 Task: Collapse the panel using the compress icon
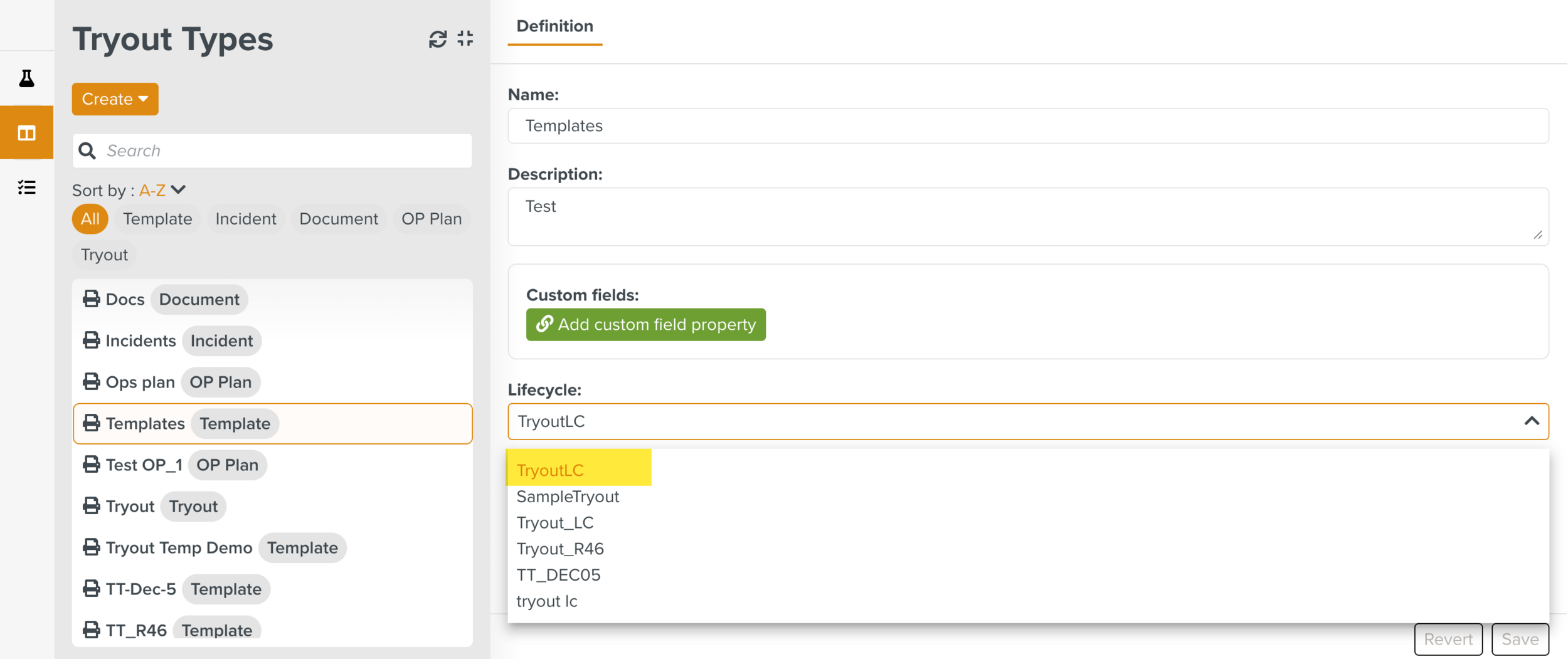coord(465,39)
